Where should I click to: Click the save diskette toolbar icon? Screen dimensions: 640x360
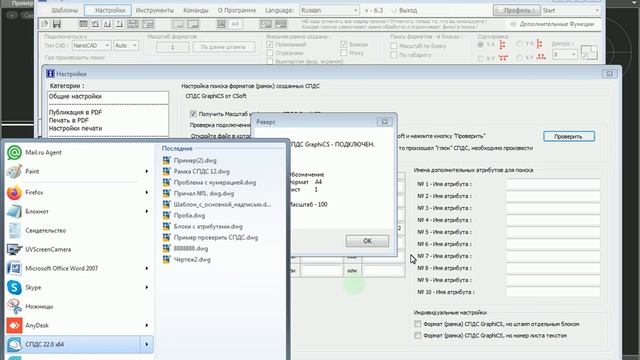point(57,24)
